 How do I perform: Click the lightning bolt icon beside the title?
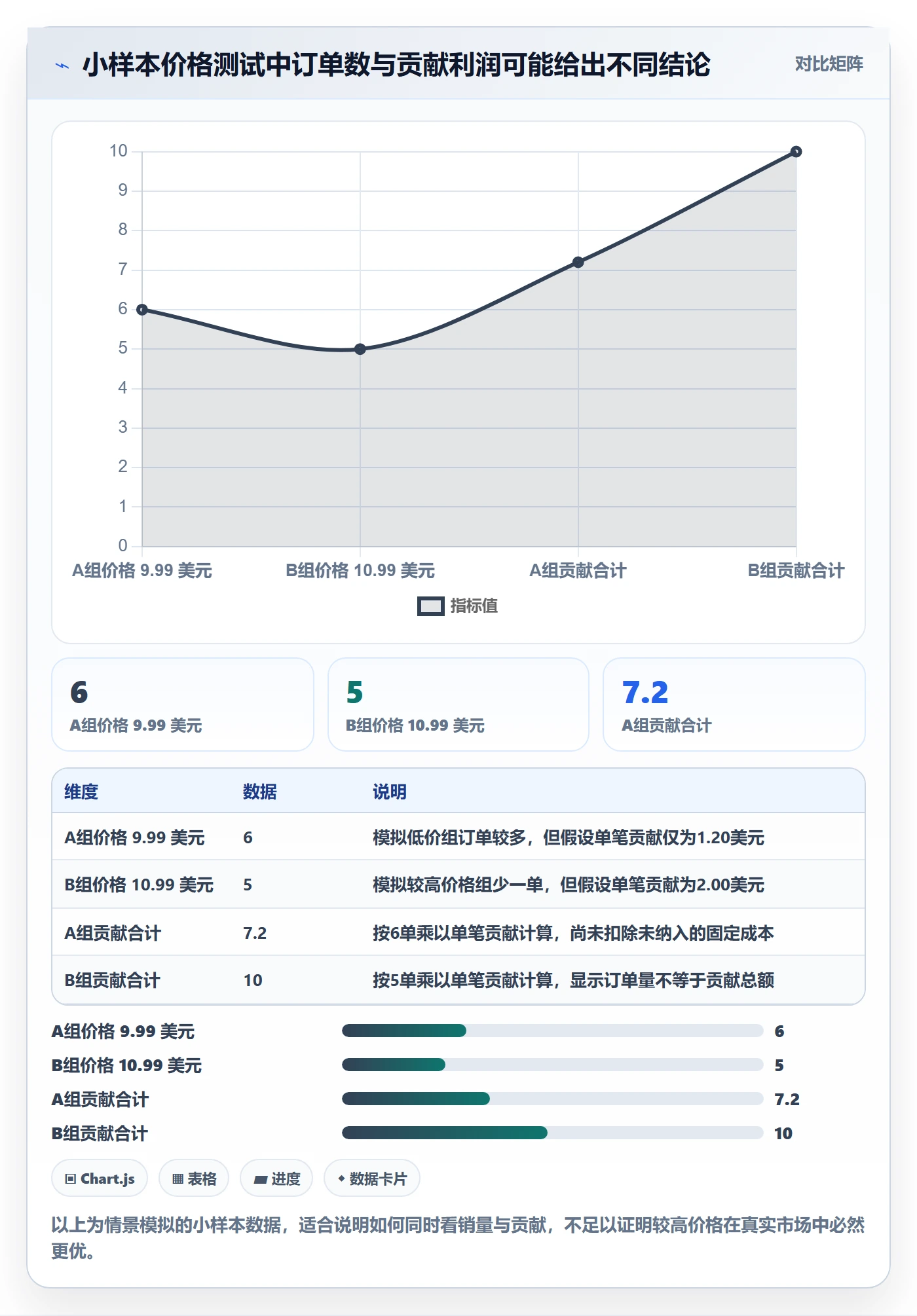[x=62, y=65]
